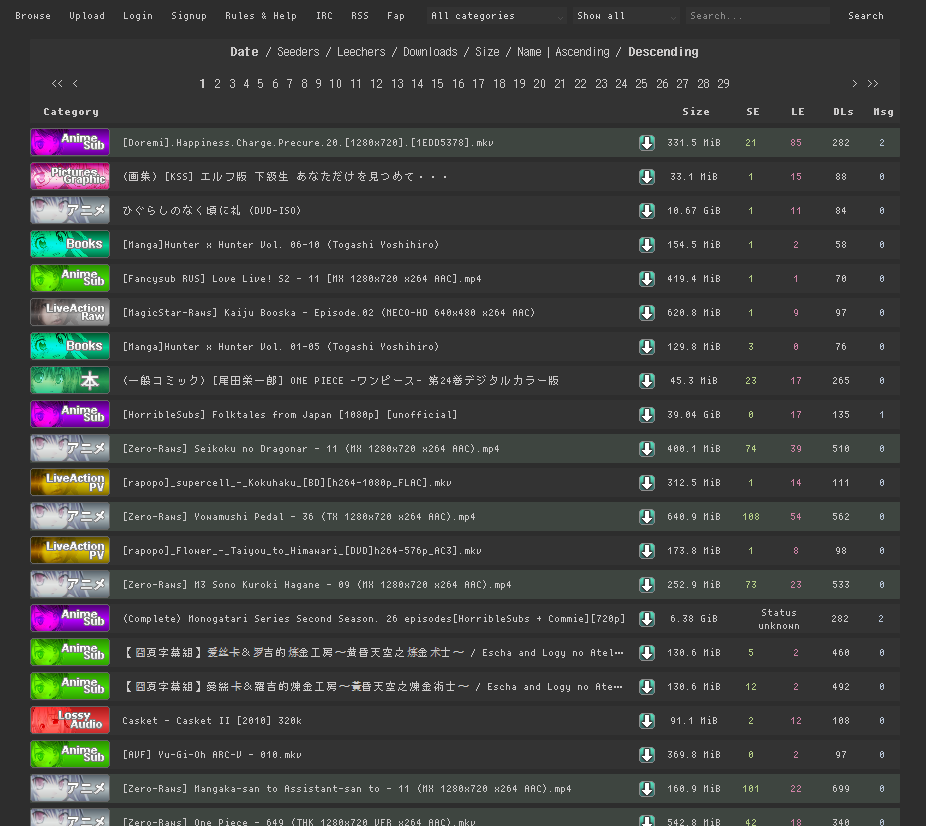Viewport: 926px width, 826px height.
Task: Download Folktales from Japan 1080p torrent
Action: (x=647, y=415)
